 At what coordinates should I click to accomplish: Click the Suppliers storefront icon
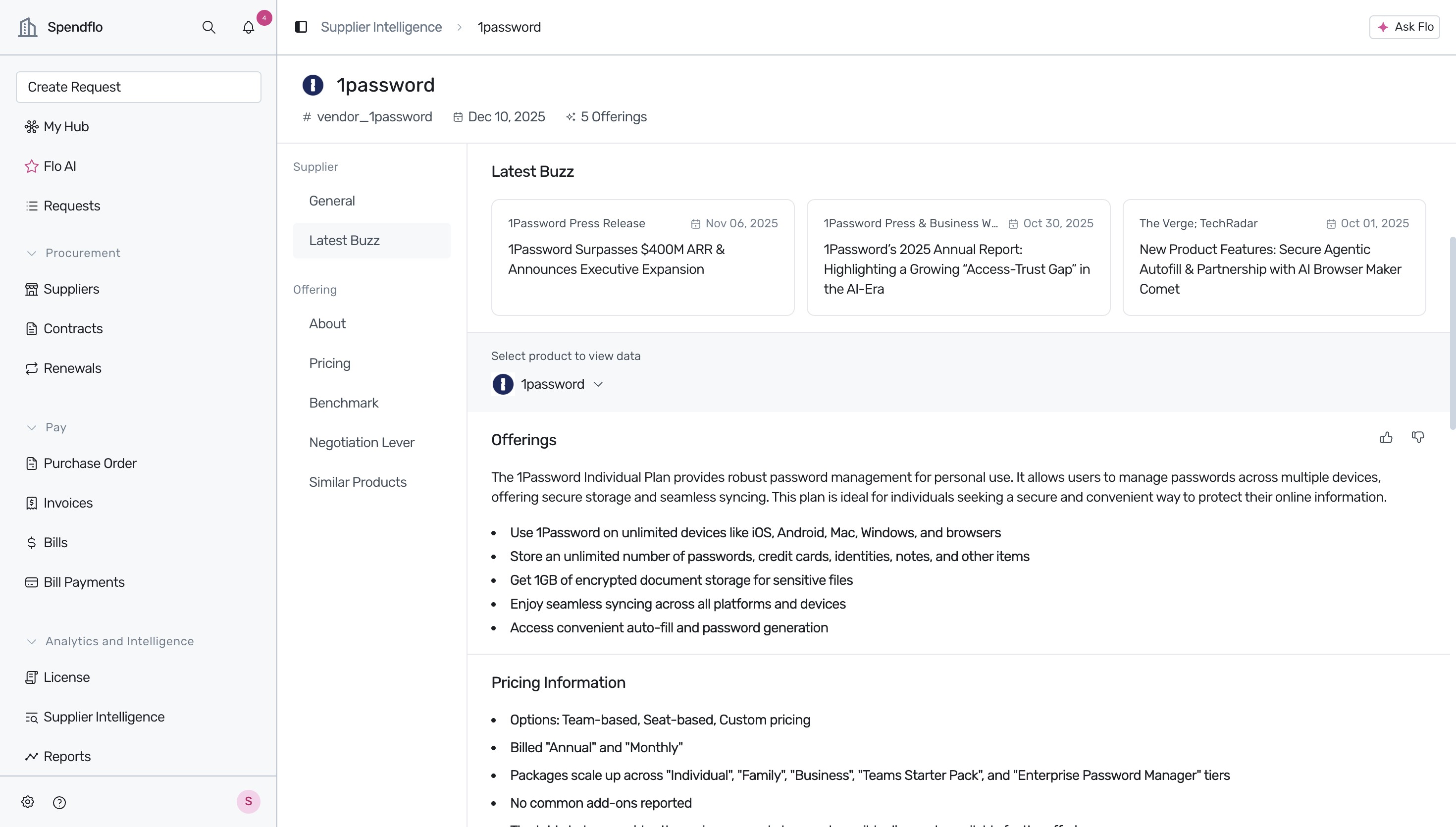[x=31, y=289]
